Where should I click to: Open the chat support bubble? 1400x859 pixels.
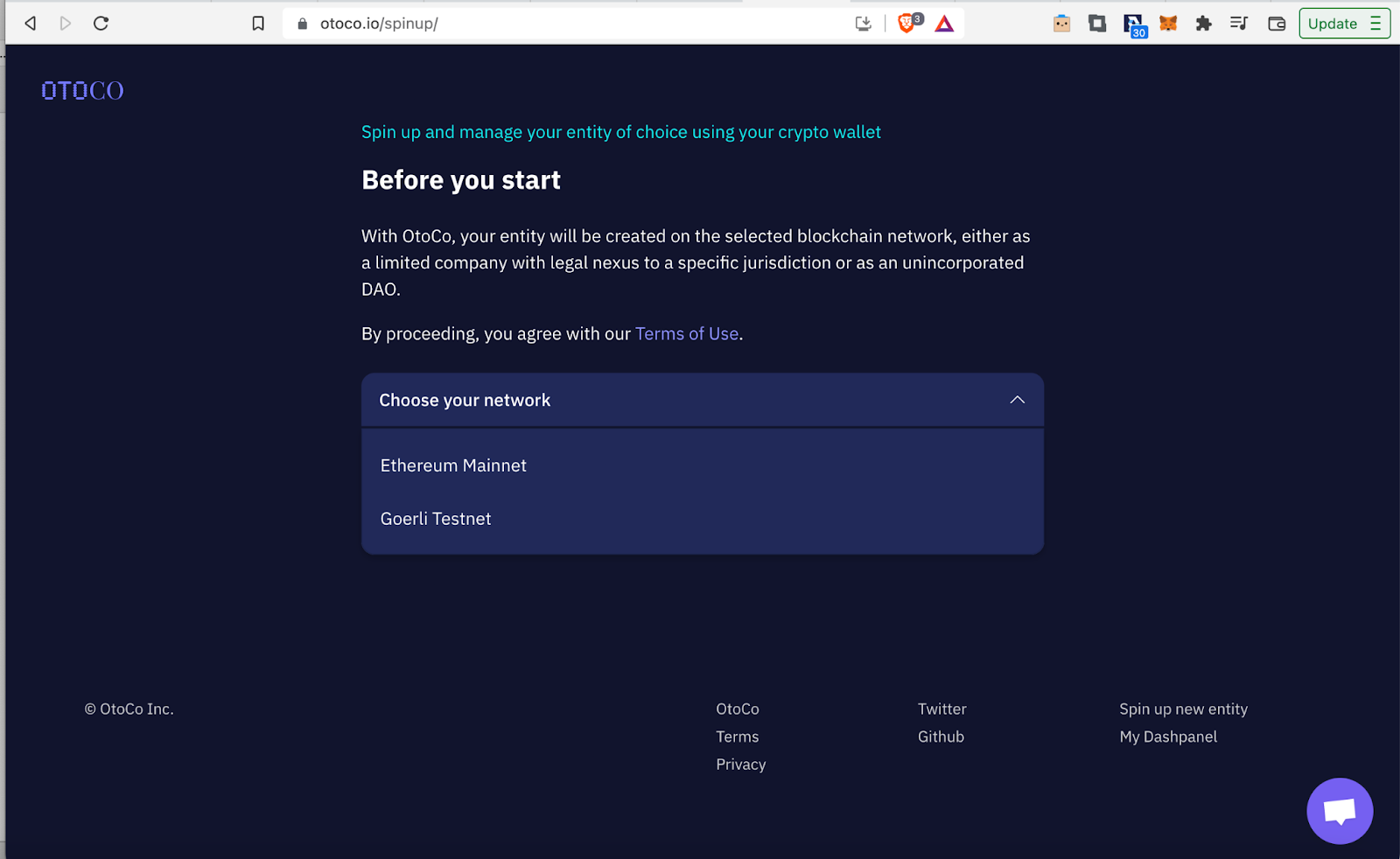point(1339,811)
